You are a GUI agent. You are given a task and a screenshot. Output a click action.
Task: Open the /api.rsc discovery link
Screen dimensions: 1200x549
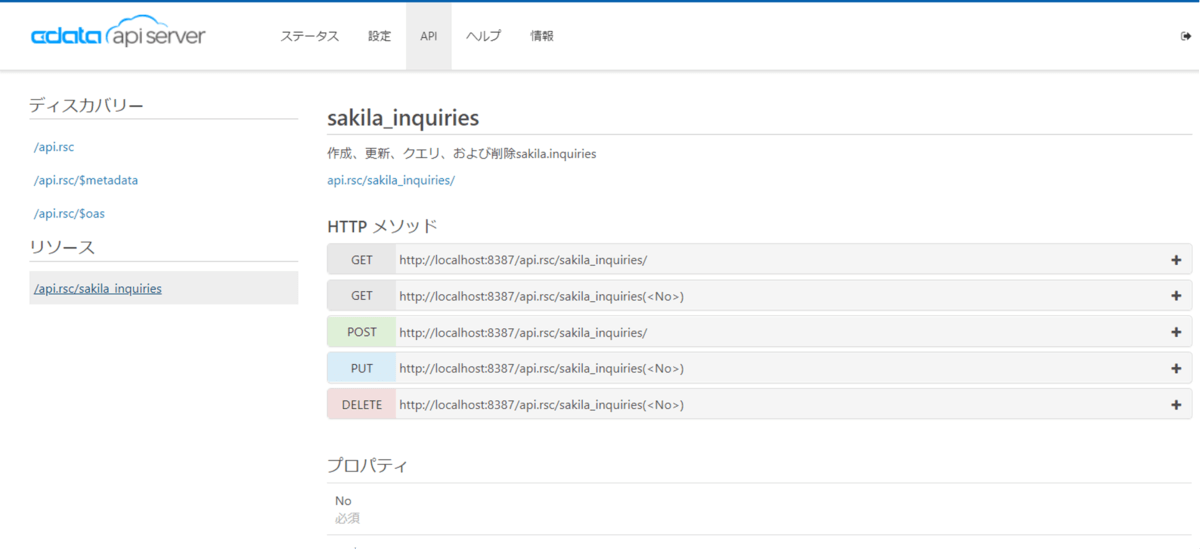coord(54,147)
